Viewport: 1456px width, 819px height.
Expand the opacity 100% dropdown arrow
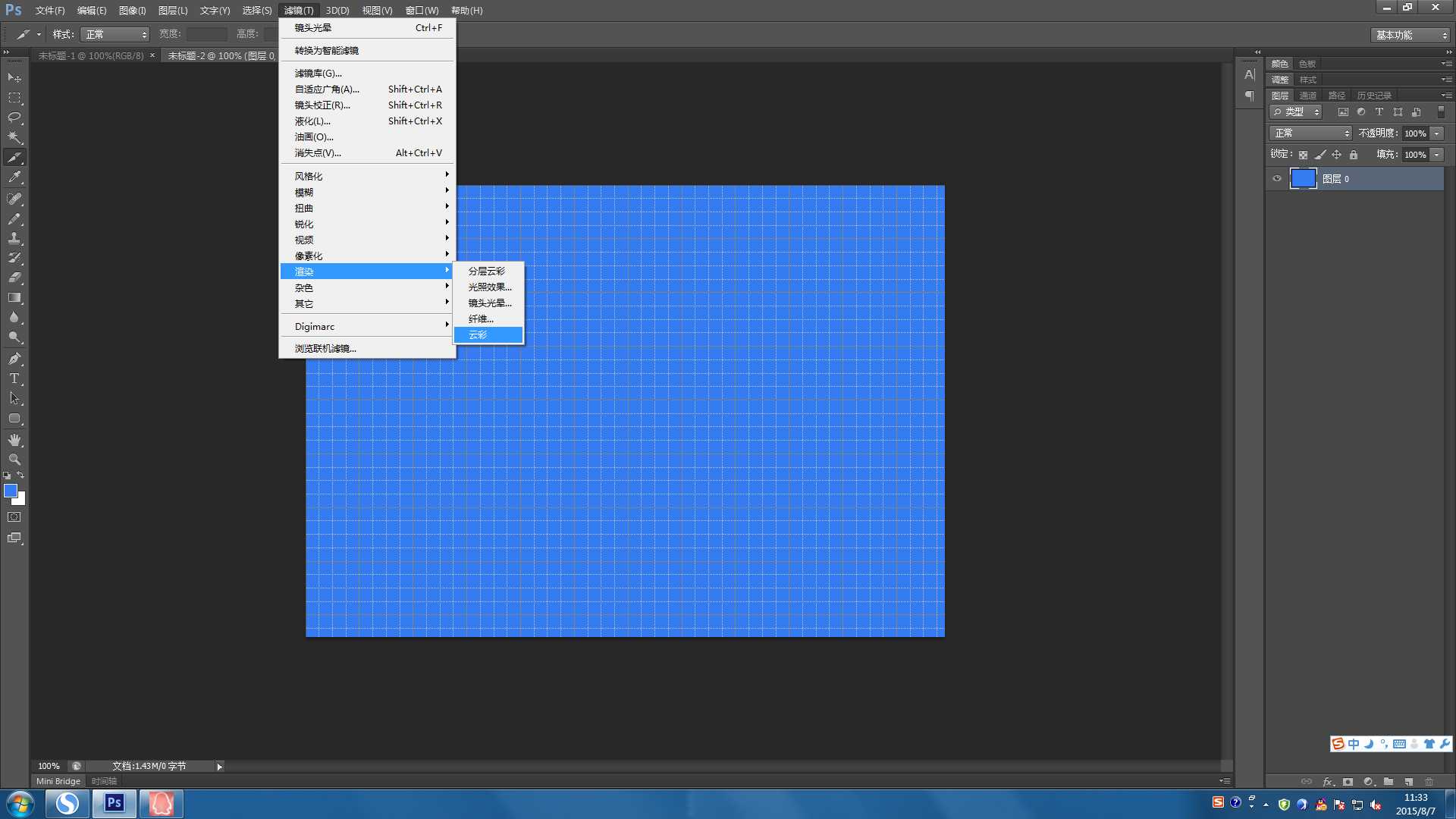point(1437,133)
